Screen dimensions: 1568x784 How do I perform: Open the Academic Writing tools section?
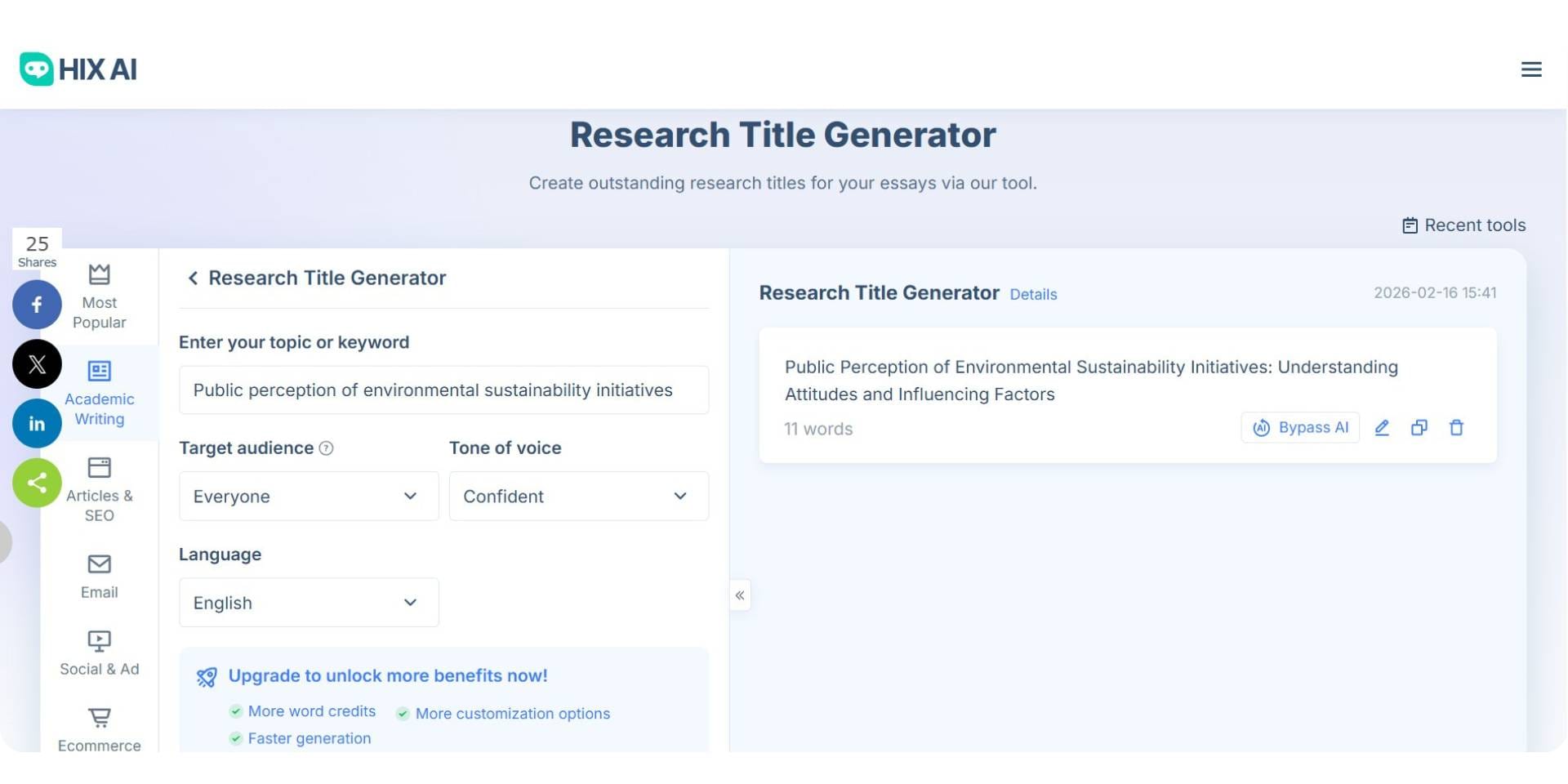(99, 393)
